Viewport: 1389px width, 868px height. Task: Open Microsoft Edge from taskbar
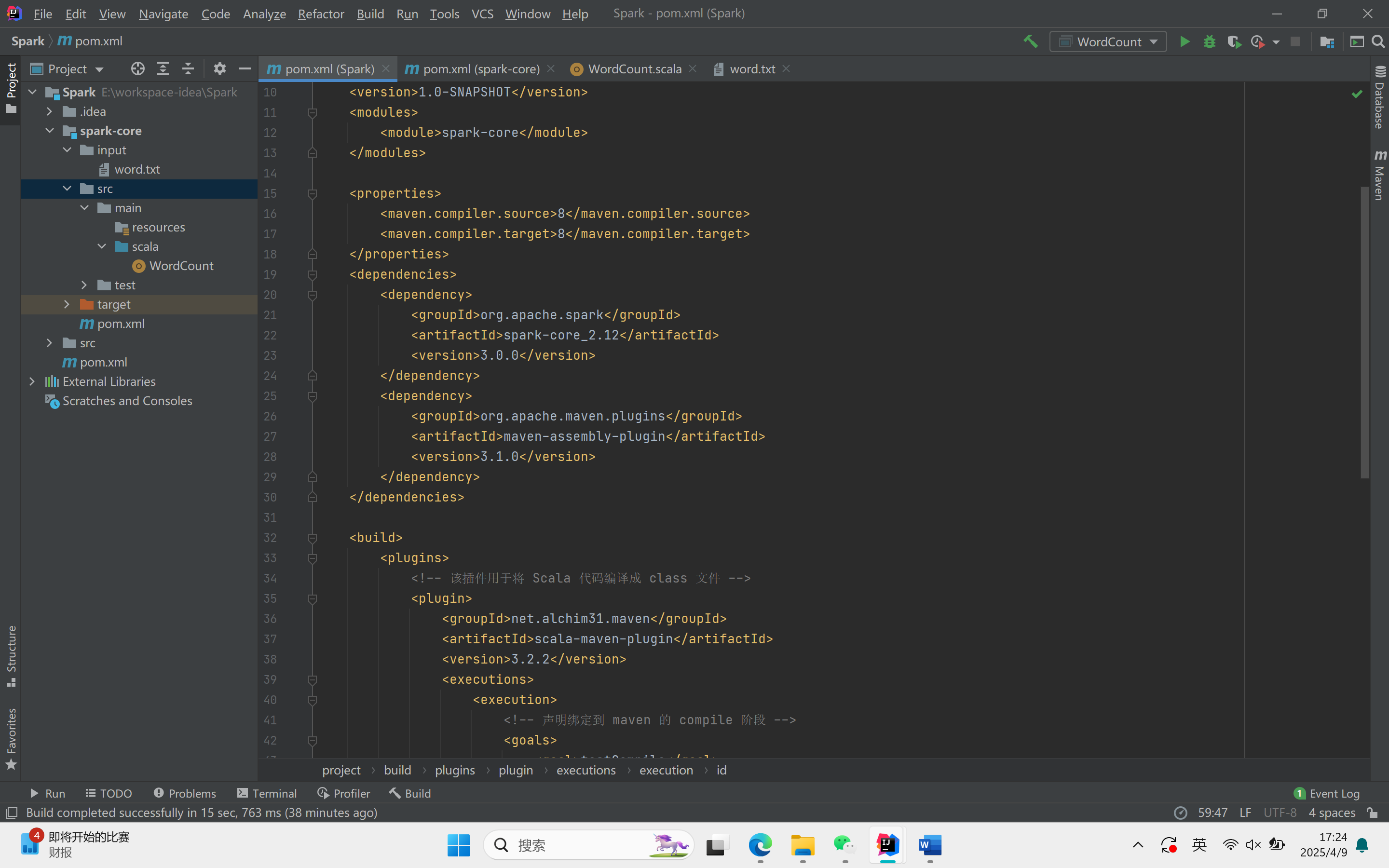[x=761, y=844]
